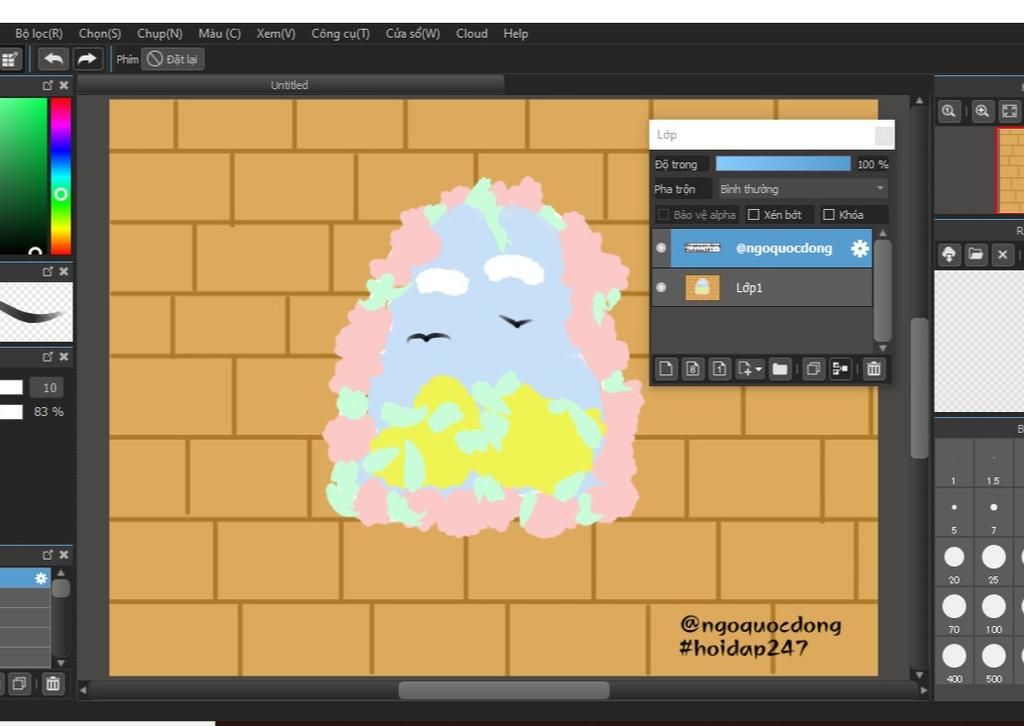Expand the add-layer dropdown arrow
The width and height of the screenshot is (1024, 726).
pos(759,370)
